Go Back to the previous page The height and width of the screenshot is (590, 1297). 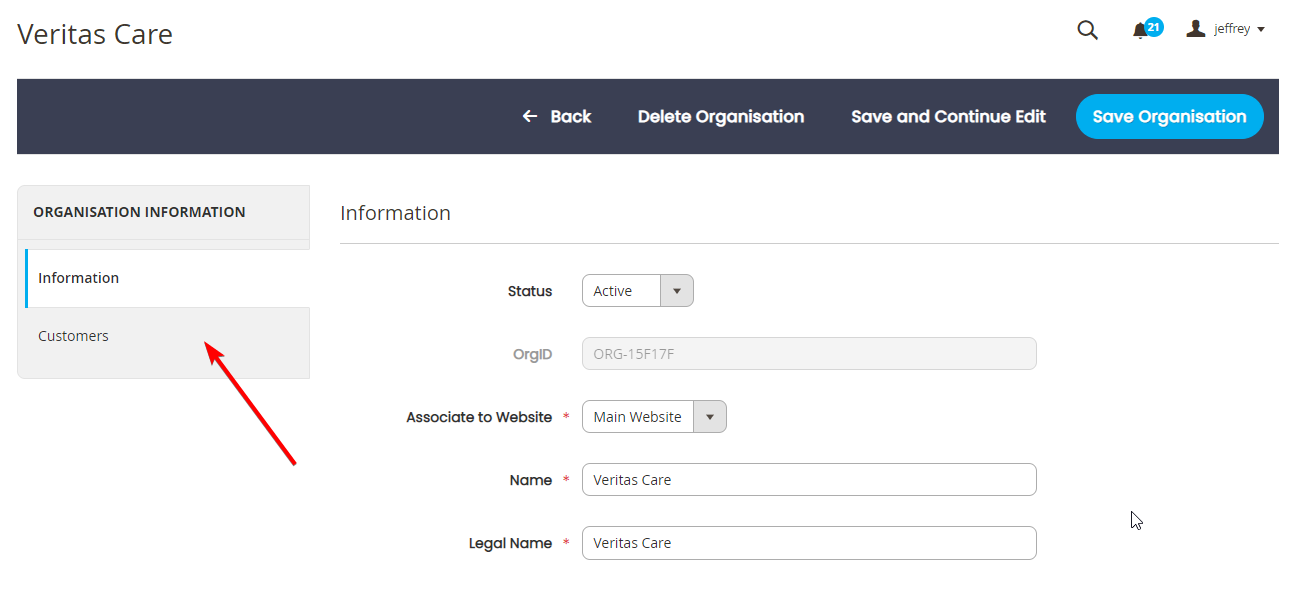click(x=557, y=117)
